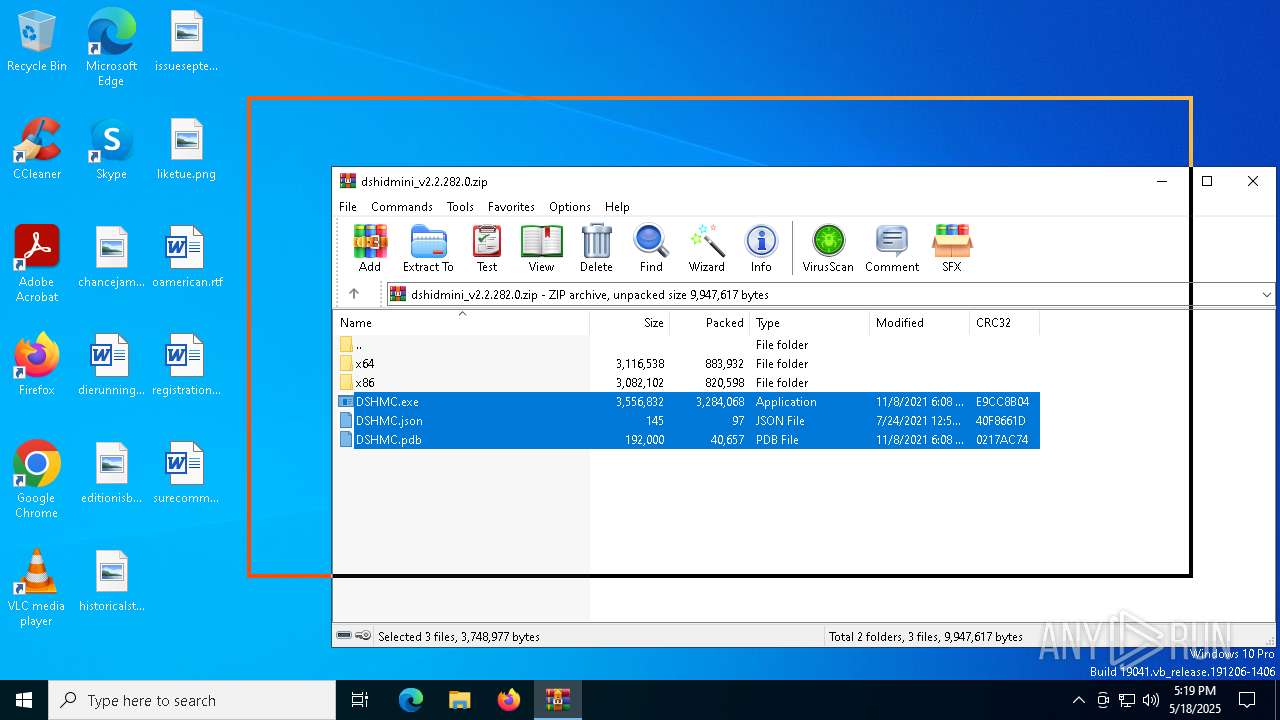This screenshot has height=720, width=1280.
Task: Go up one folder level arrow
Action: pyautogui.click(x=353, y=294)
